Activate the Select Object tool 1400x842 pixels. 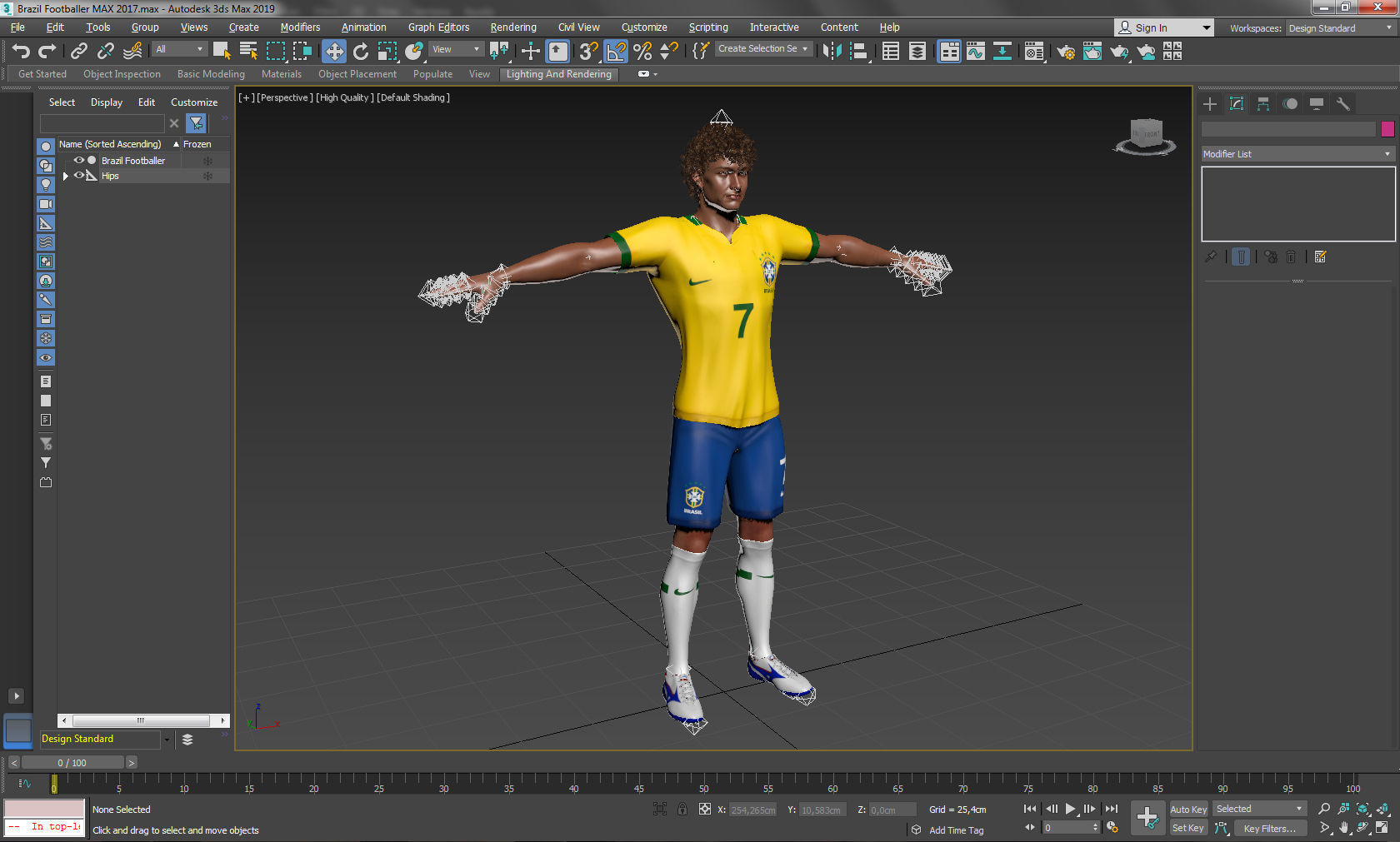(x=222, y=52)
